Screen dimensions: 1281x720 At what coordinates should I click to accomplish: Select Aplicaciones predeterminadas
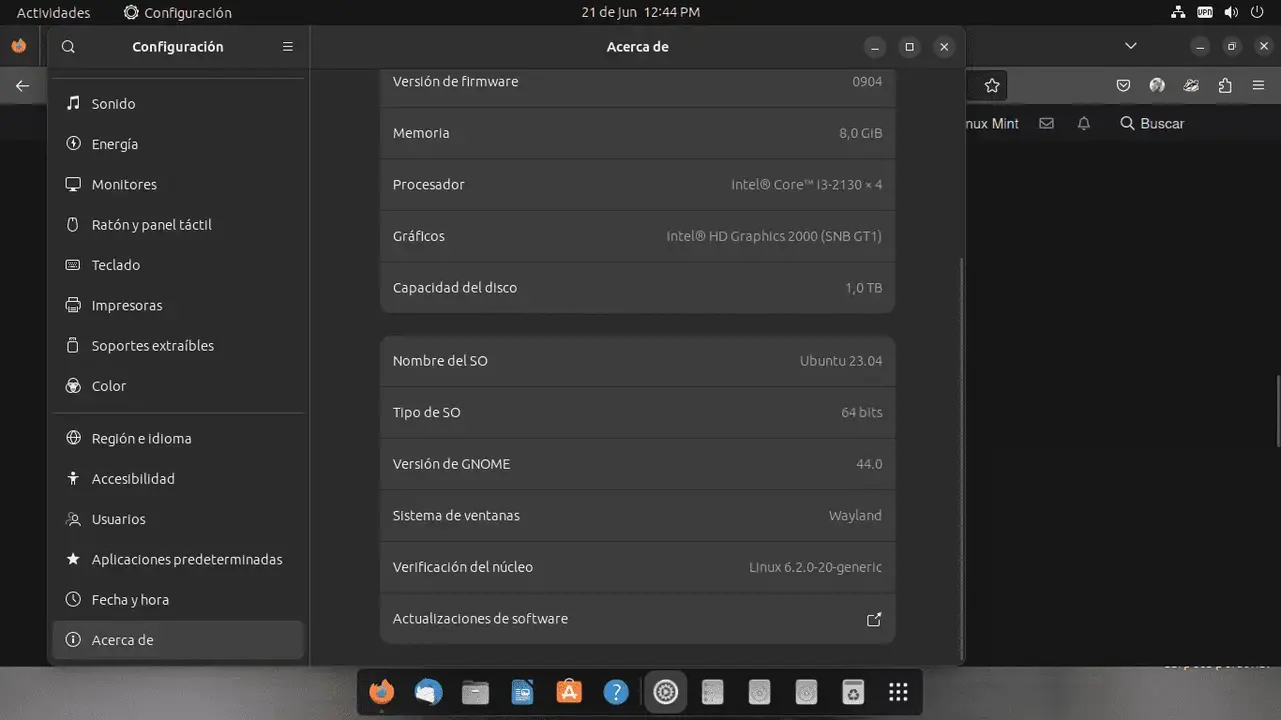(178, 559)
